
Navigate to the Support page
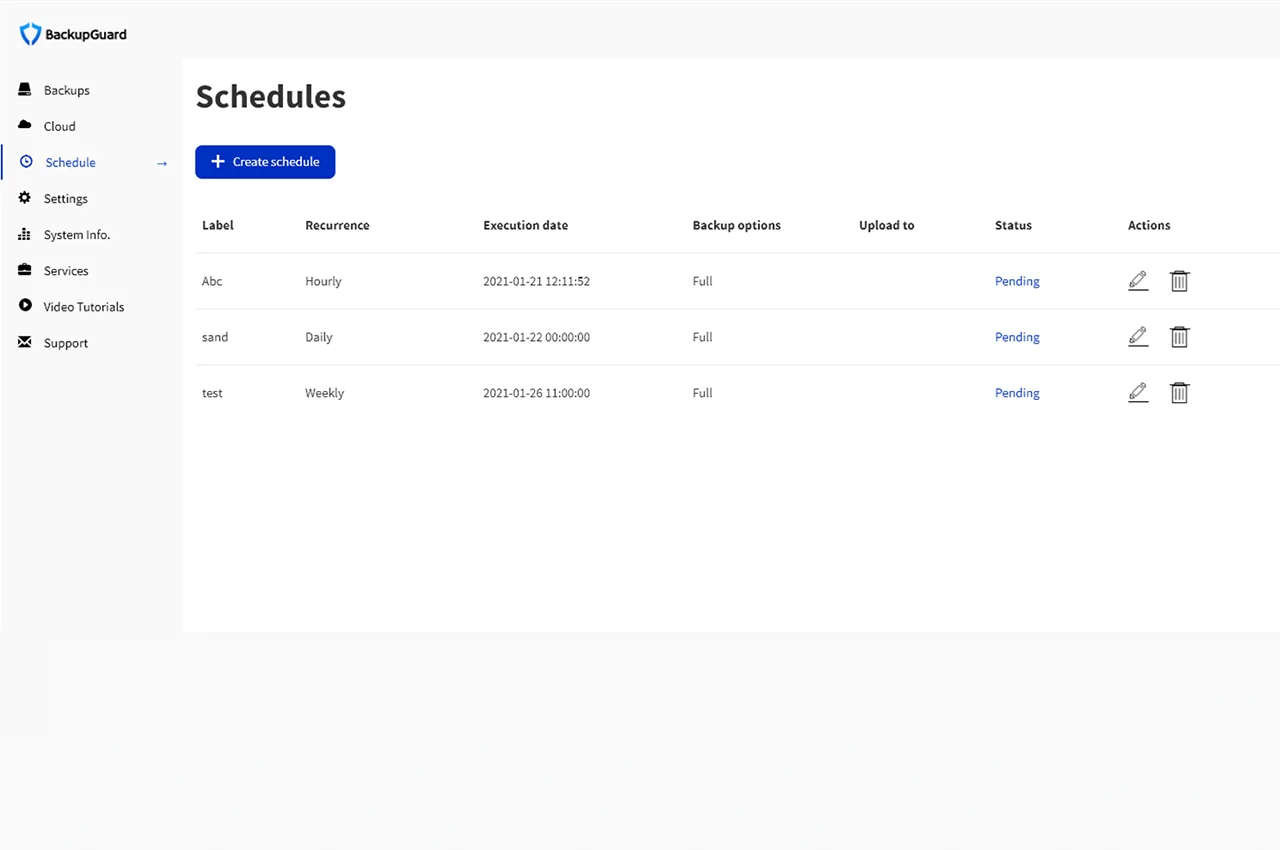(x=66, y=343)
